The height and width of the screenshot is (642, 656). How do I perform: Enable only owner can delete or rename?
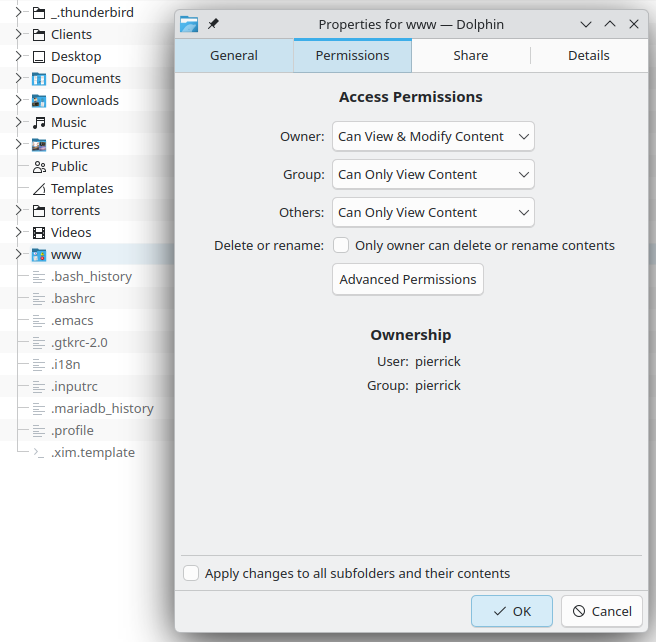tap(341, 245)
